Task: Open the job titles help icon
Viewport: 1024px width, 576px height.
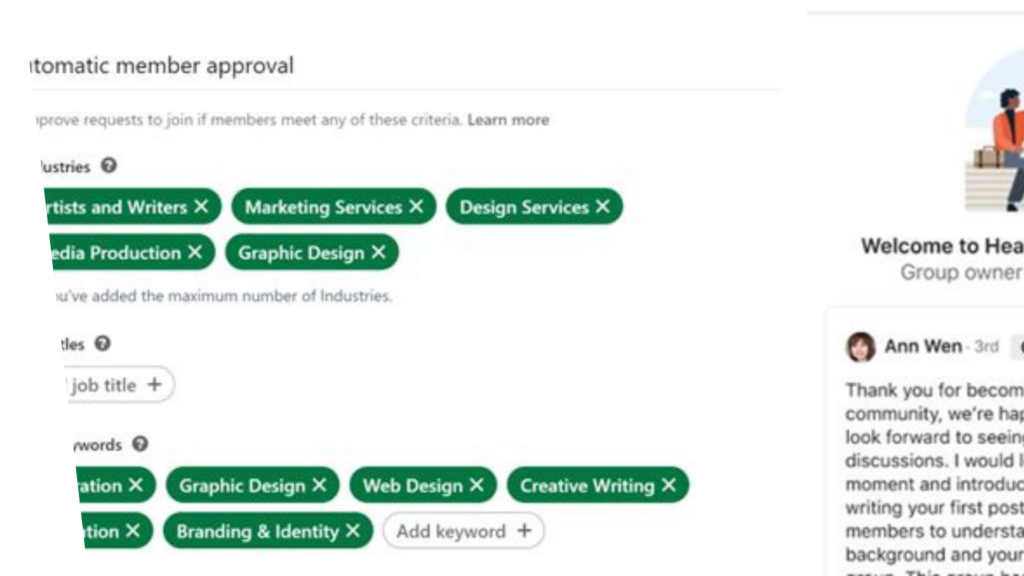Action: (103, 344)
